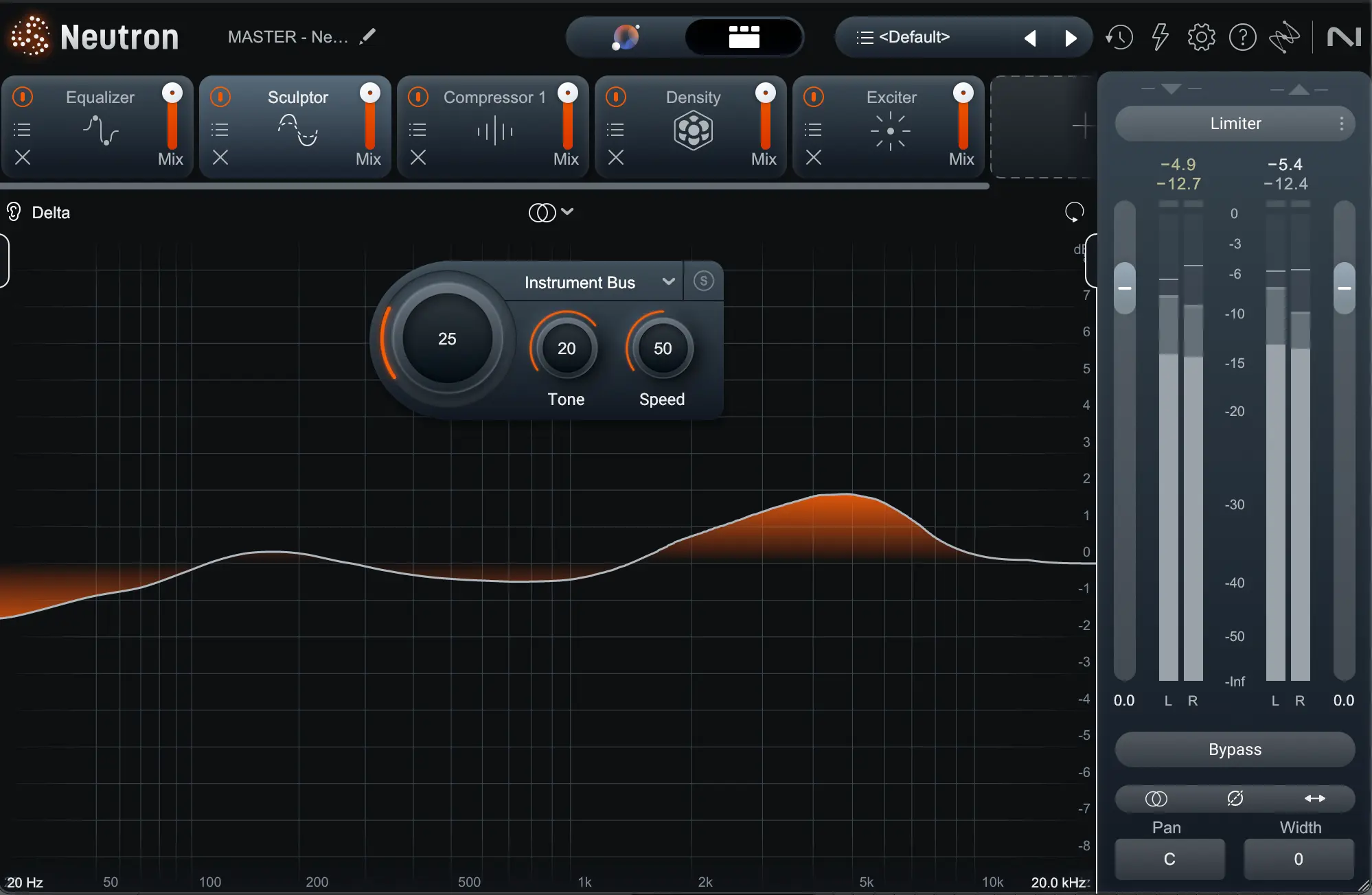Click the Pan value field C

tap(1169, 859)
